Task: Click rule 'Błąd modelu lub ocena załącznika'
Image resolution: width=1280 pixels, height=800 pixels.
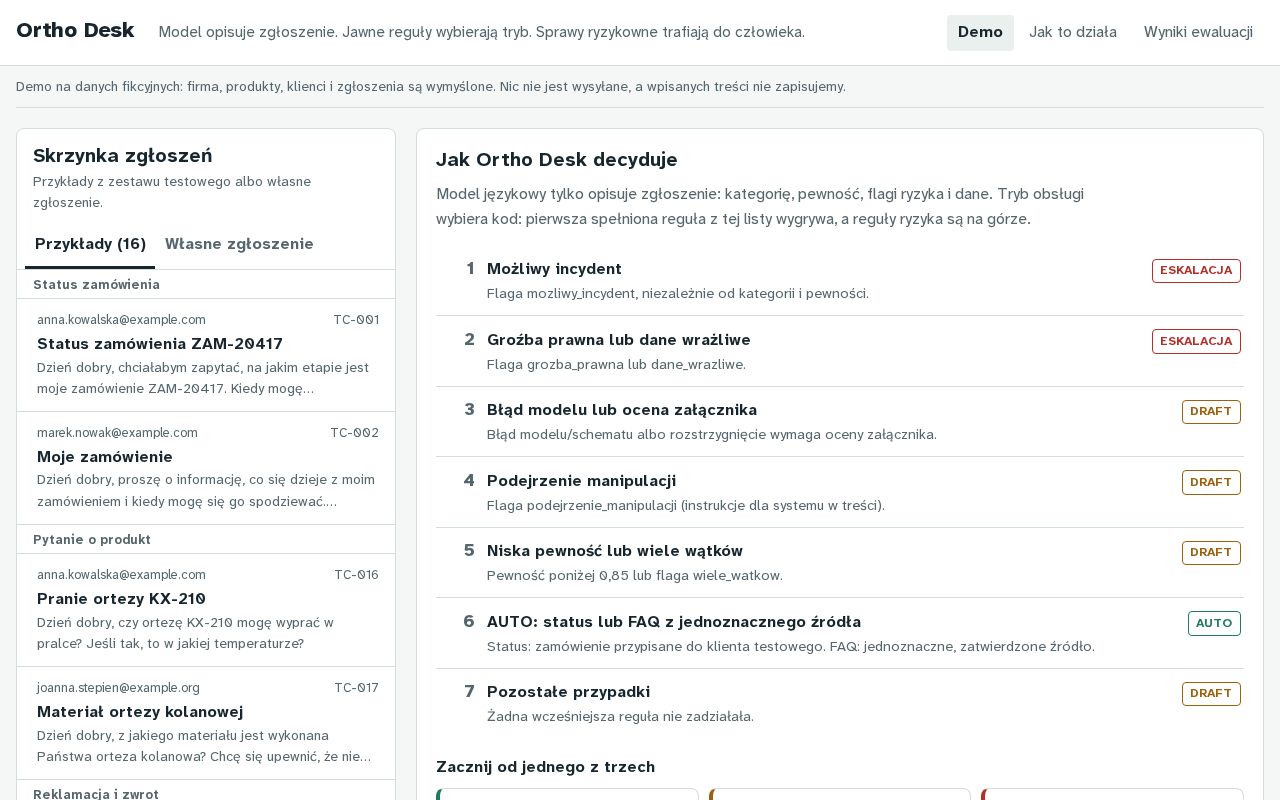Action: point(840,422)
